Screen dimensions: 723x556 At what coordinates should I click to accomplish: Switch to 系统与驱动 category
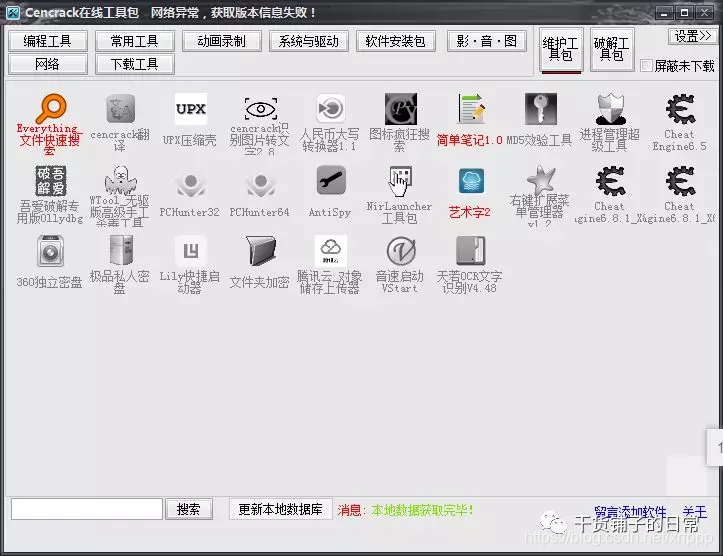(308, 41)
